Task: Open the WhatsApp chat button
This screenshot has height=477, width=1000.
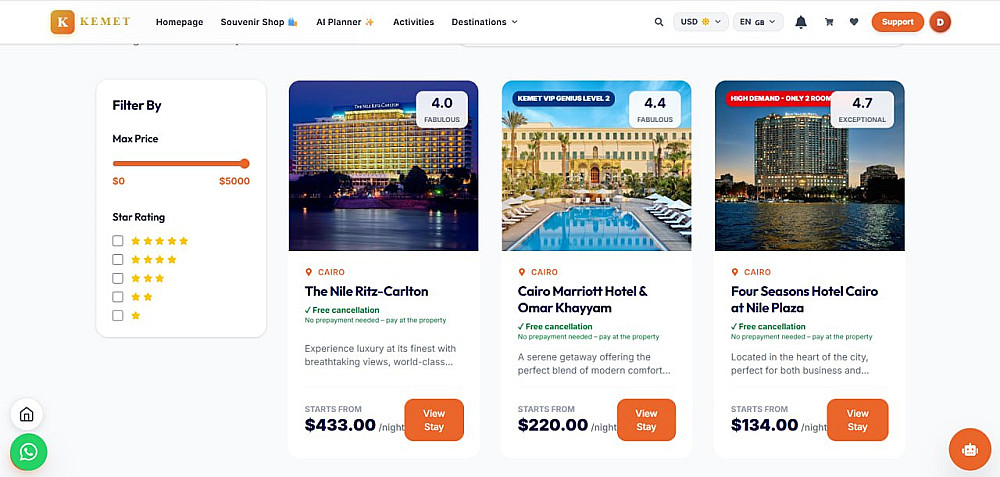Action: [29, 452]
